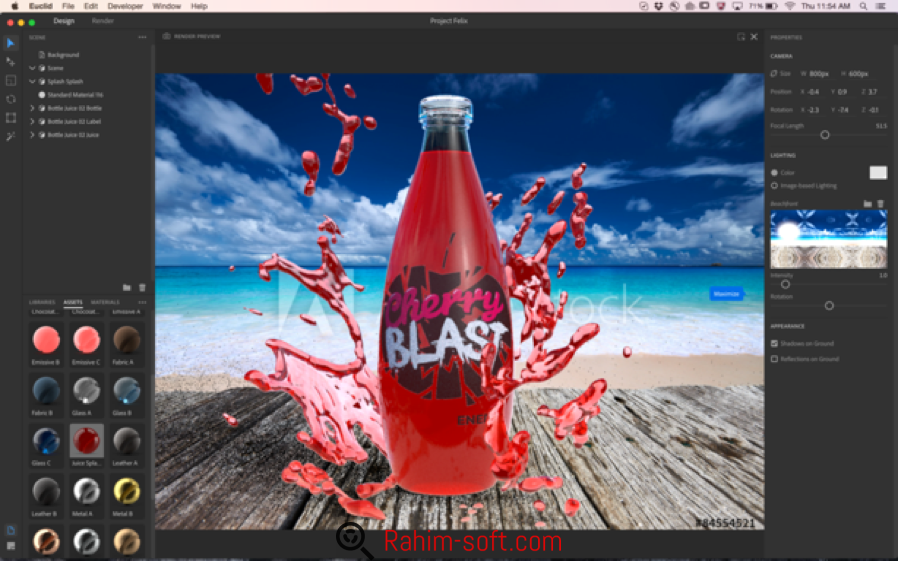This screenshot has width=898, height=561.
Task: Click the Background page icon in scene tree
Action: (x=41, y=55)
